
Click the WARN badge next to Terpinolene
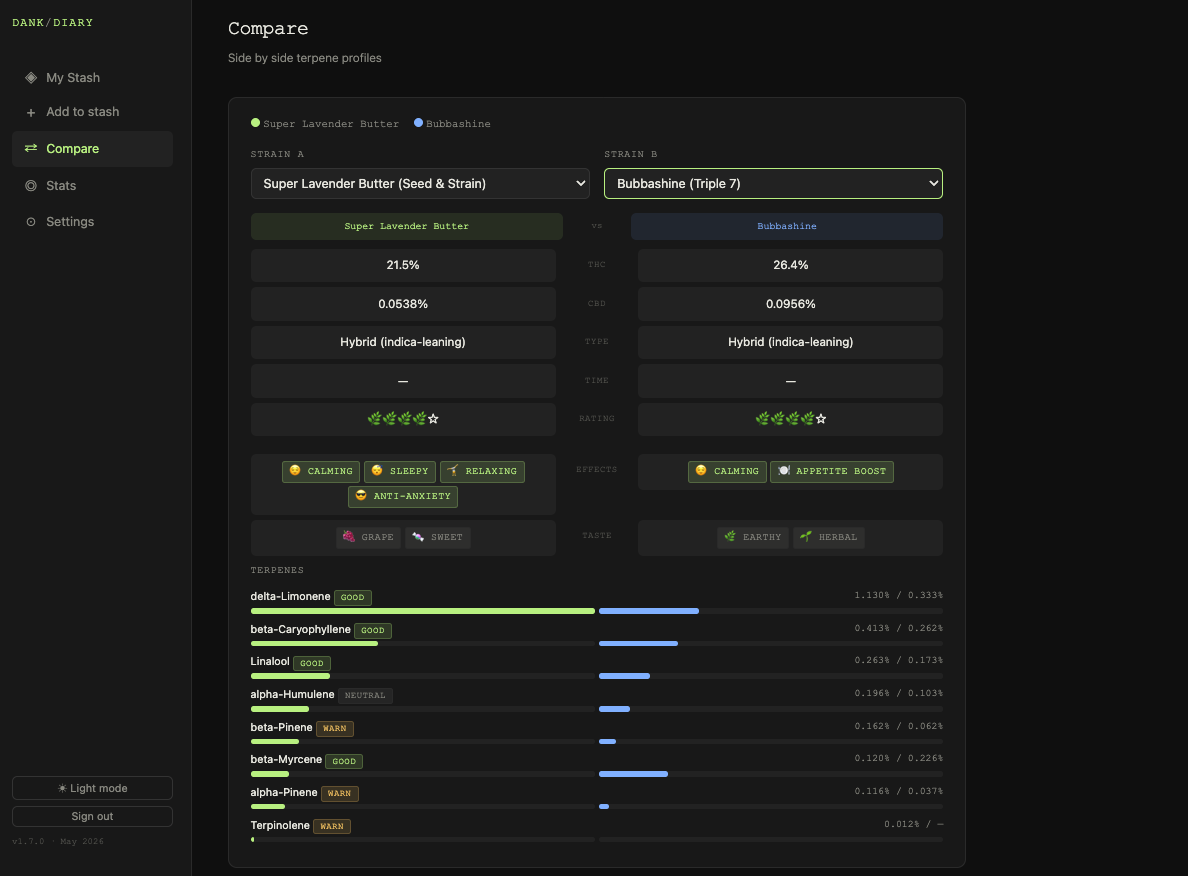tap(332, 826)
